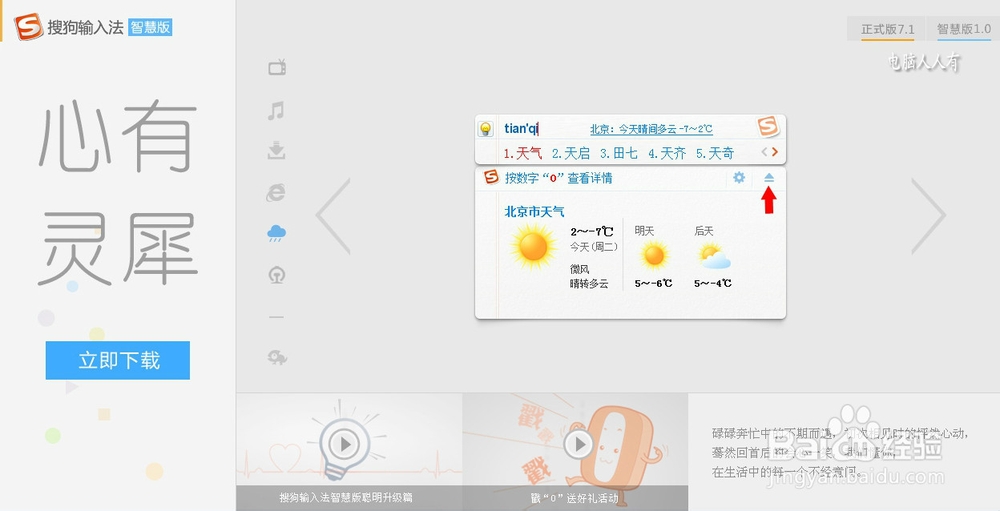Select the railway train icon
Image resolution: width=1000 pixels, height=511 pixels.
276,275
